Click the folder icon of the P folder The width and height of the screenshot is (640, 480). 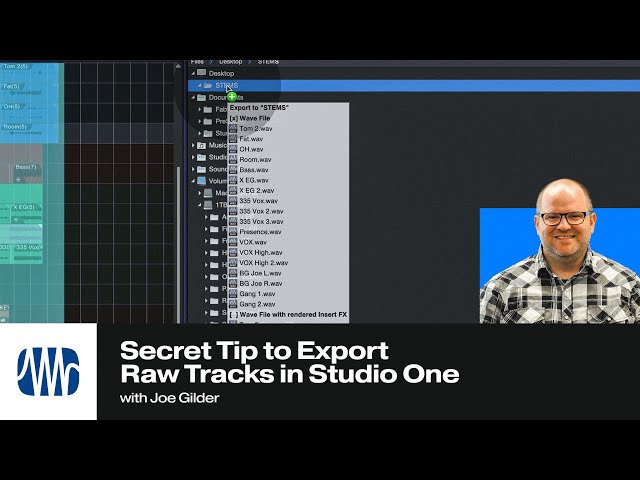(x=214, y=289)
